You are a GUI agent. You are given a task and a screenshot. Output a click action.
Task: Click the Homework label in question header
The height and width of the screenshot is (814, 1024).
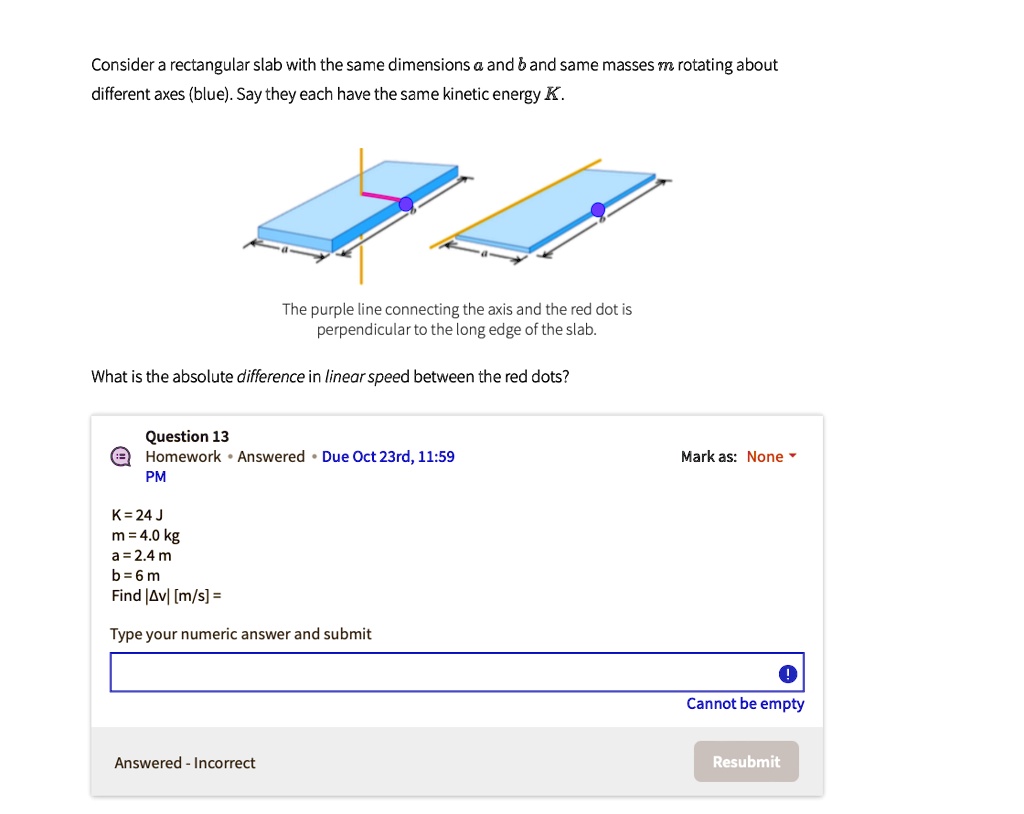click(183, 456)
